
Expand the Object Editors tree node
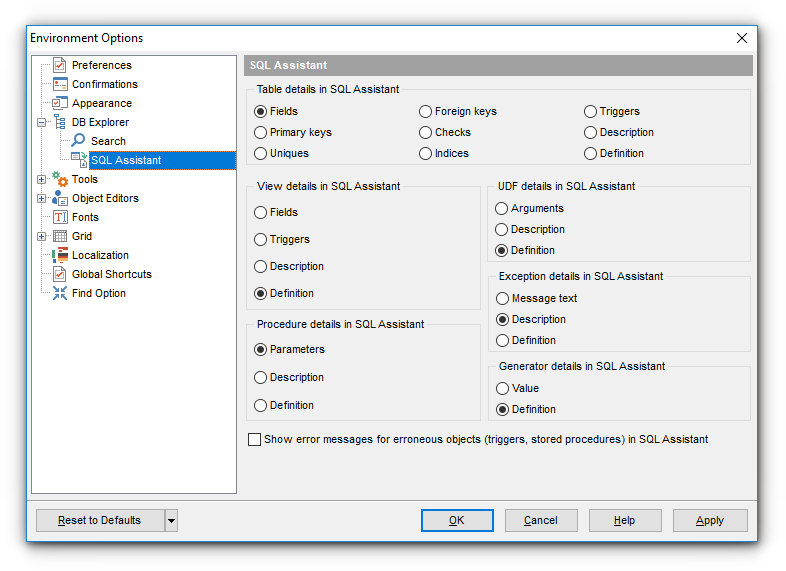pyautogui.click(x=41, y=198)
